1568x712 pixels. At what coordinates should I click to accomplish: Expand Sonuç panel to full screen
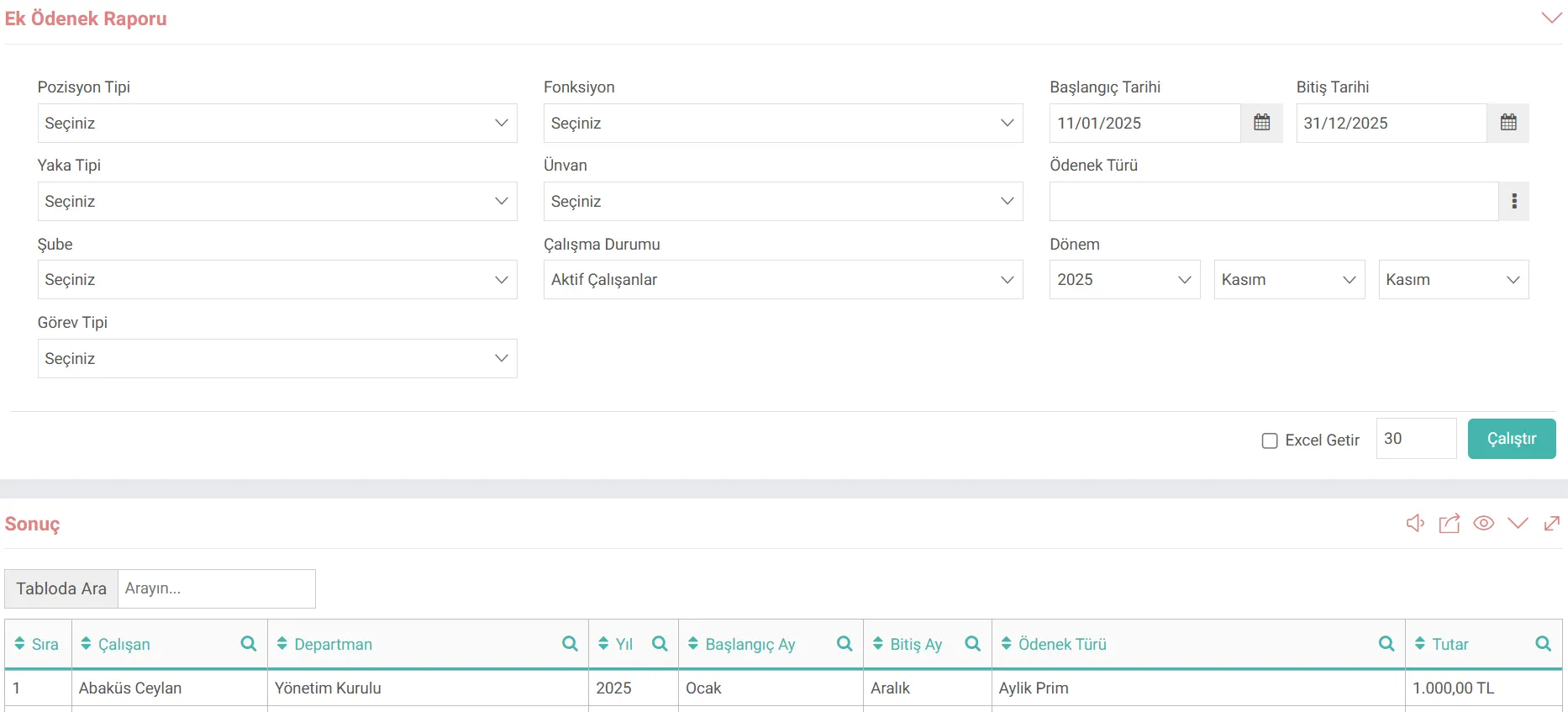pyautogui.click(x=1552, y=524)
